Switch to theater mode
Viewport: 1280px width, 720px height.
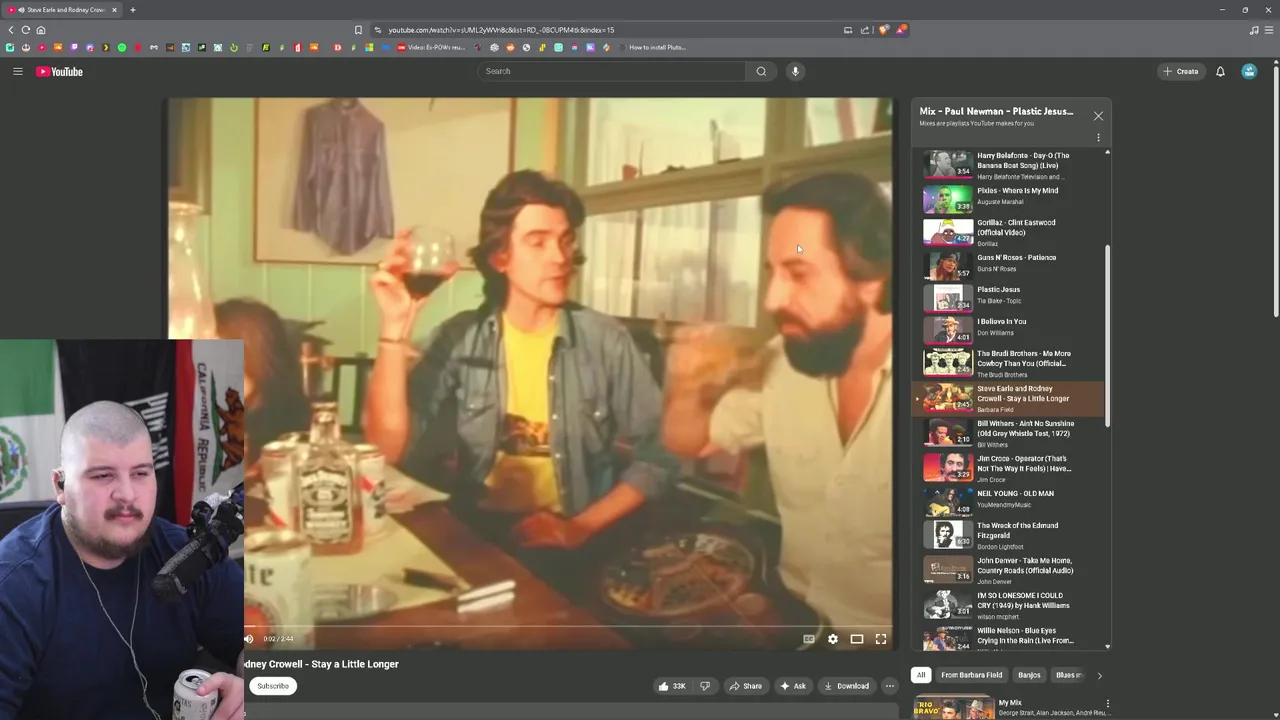(x=857, y=639)
